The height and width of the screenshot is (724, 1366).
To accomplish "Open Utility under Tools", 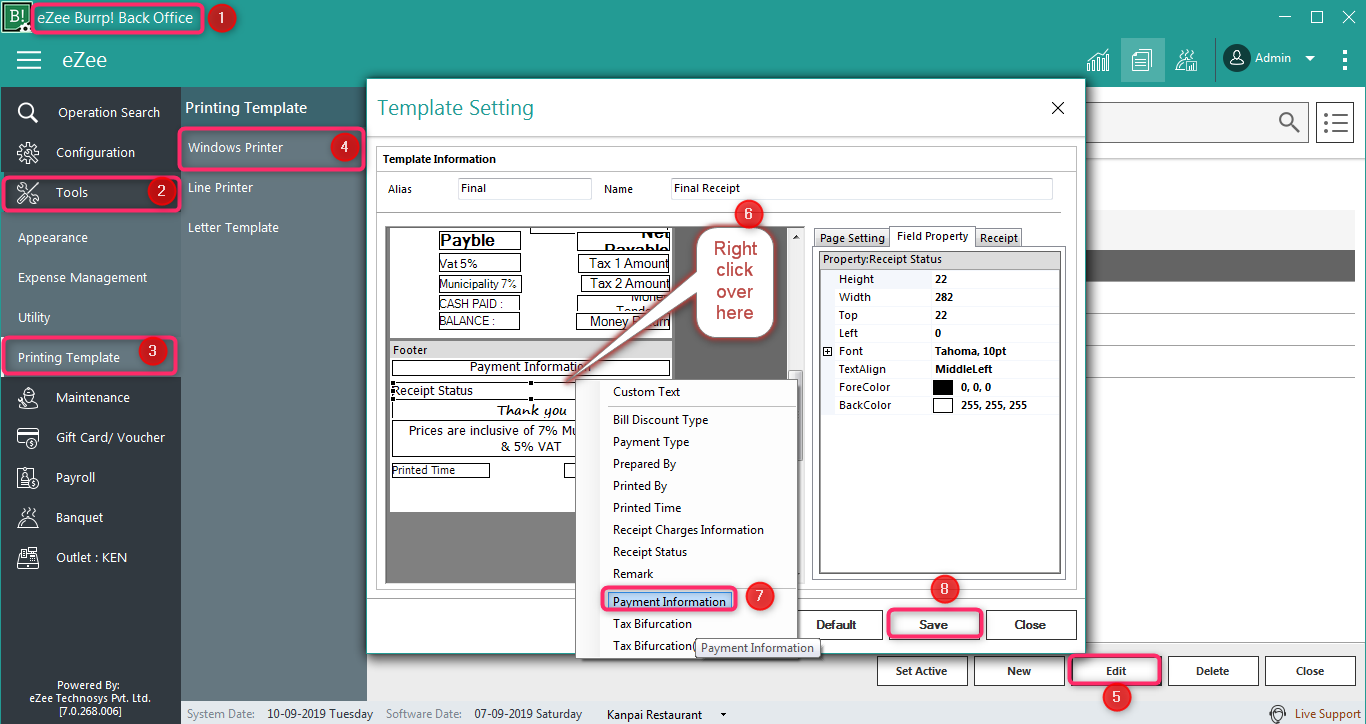I will pyautogui.click(x=34, y=318).
